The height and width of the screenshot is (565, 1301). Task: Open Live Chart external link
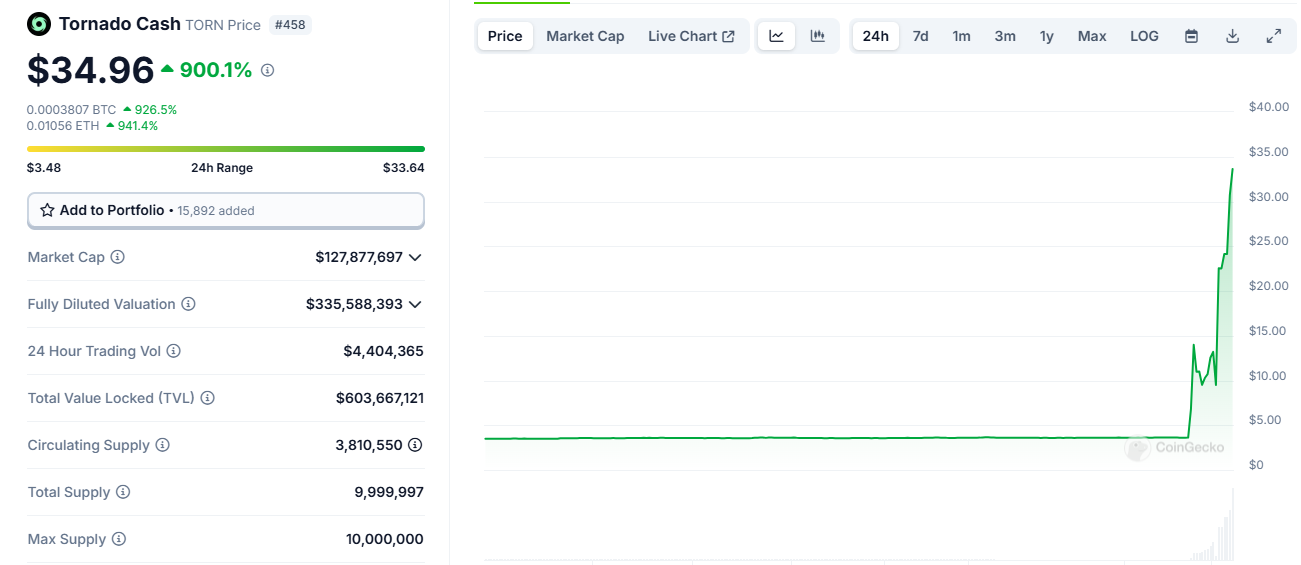(x=691, y=36)
